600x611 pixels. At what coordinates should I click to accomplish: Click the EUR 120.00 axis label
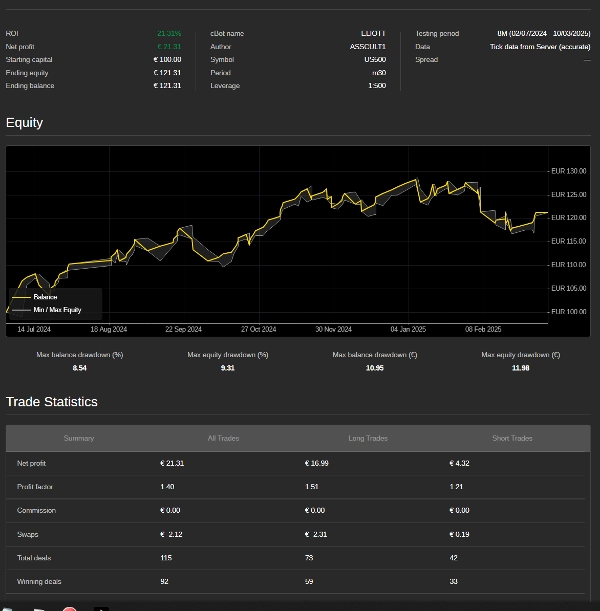tap(568, 218)
